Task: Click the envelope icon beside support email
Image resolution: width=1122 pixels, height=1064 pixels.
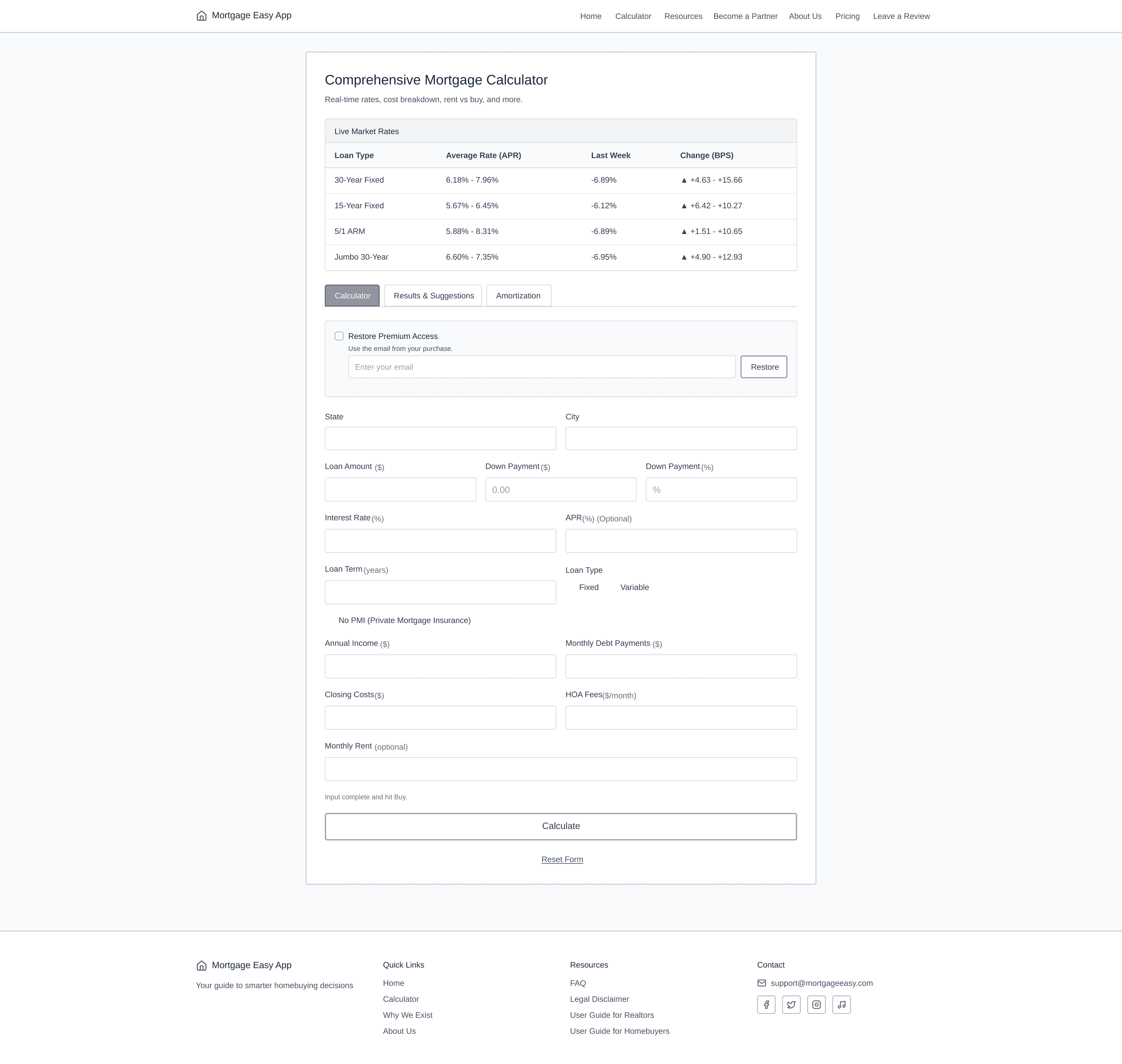Action: (x=761, y=983)
